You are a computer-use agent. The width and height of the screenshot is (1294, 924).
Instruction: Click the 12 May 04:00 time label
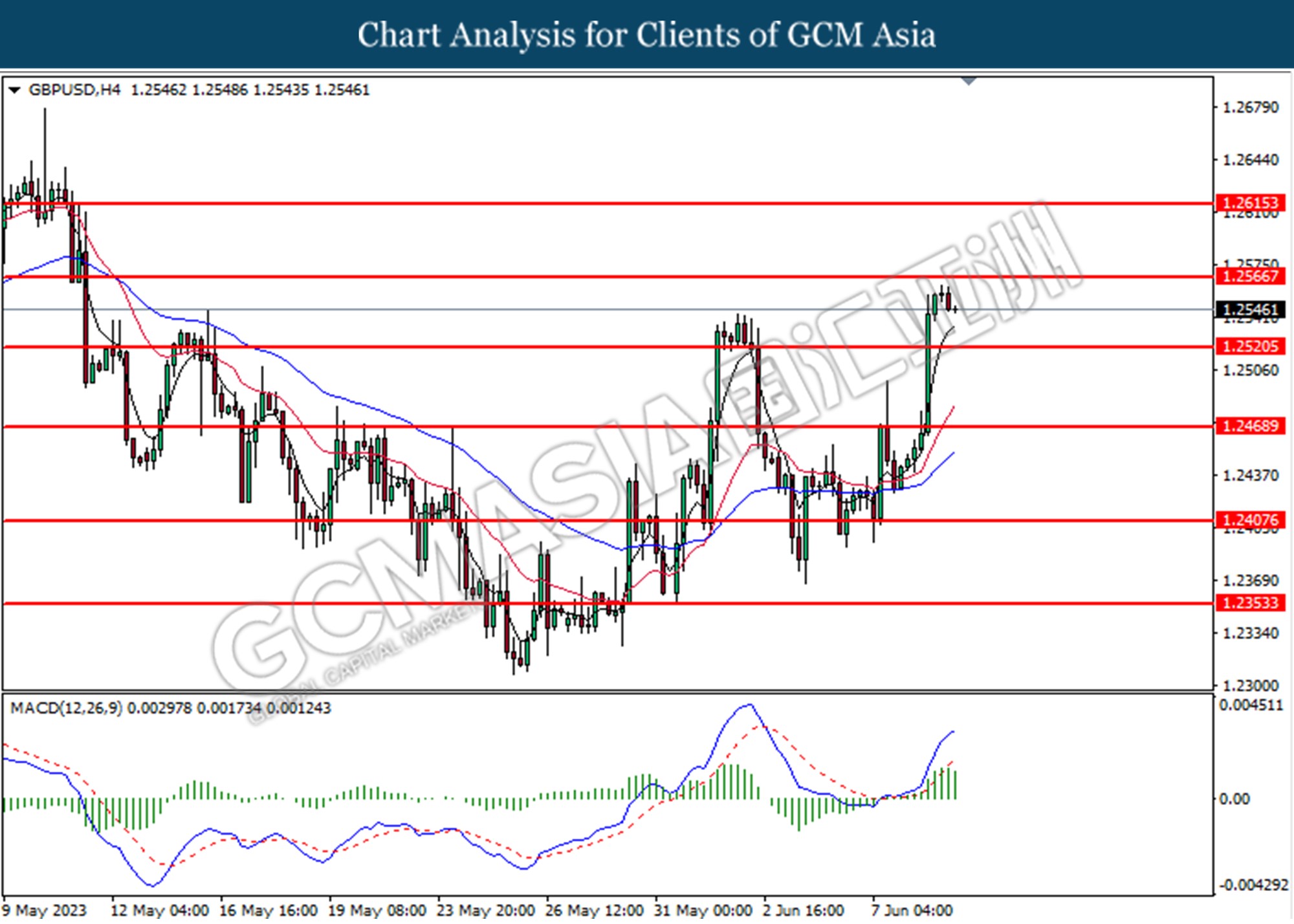[x=160, y=910]
